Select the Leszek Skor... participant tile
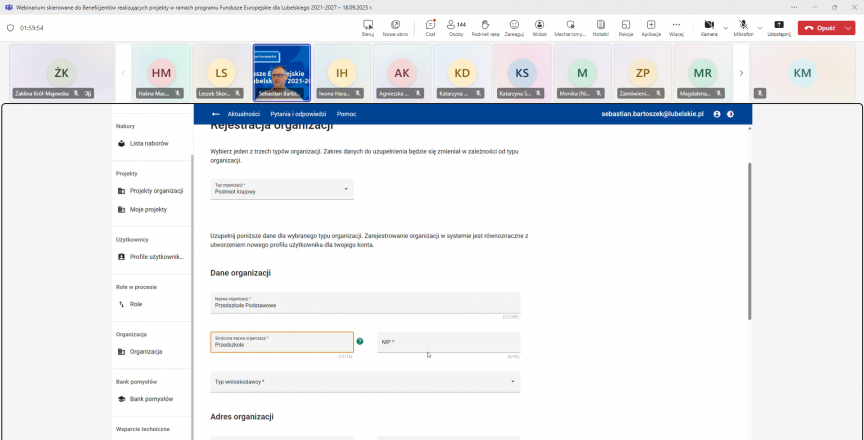Image resolution: width=864 pixels, height=440 pixels. [x=222, y=73]
